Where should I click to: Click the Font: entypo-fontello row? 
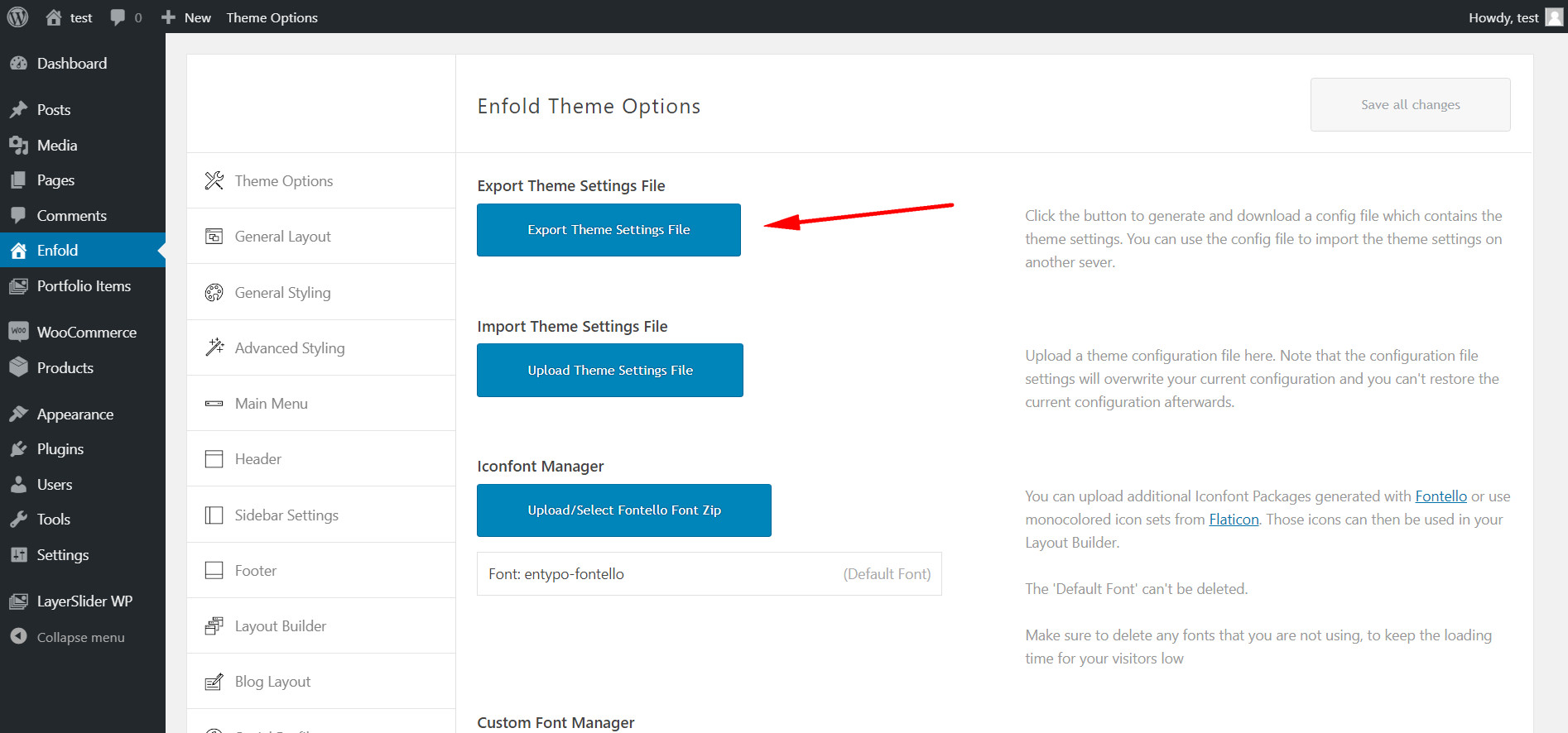click(x=709, y=574)
